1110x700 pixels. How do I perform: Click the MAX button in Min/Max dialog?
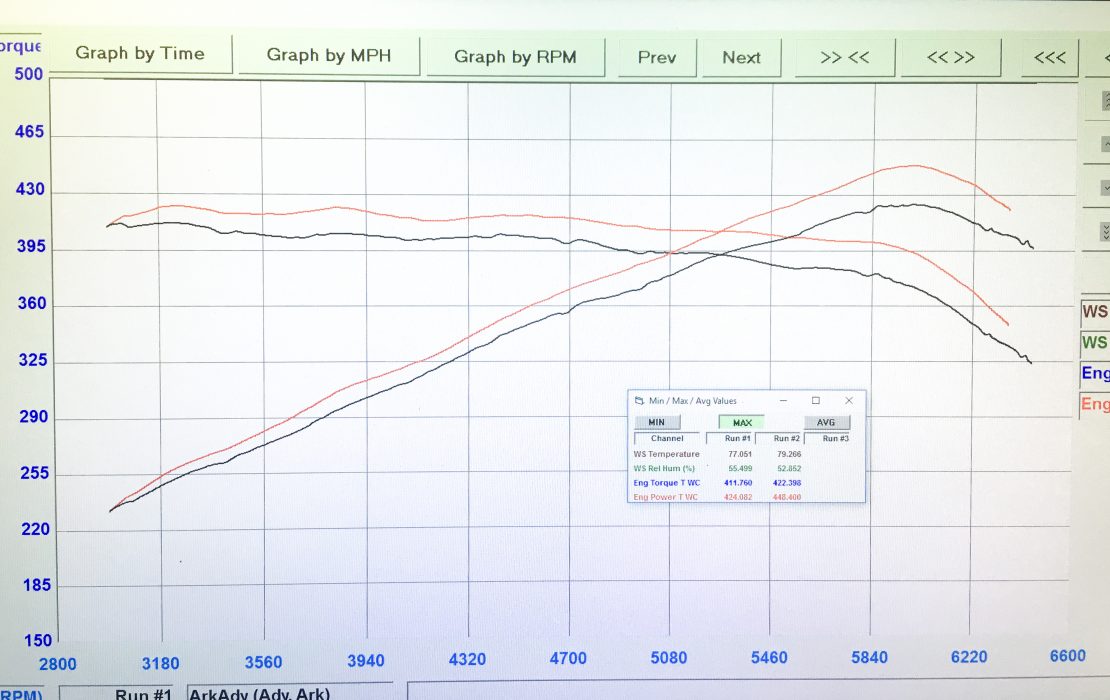741,422
